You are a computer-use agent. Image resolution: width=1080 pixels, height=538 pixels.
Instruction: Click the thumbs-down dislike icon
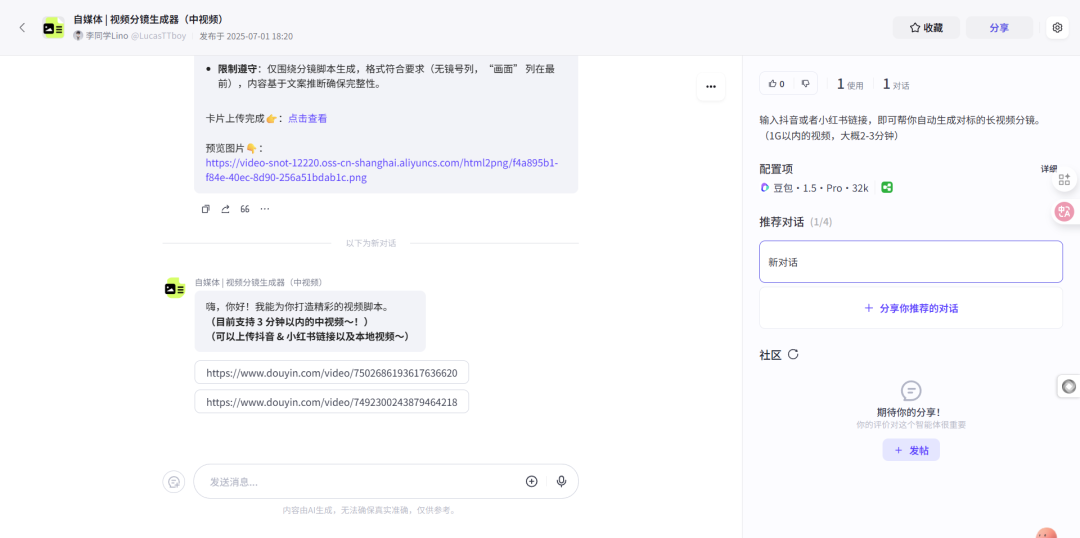(804, 84)
